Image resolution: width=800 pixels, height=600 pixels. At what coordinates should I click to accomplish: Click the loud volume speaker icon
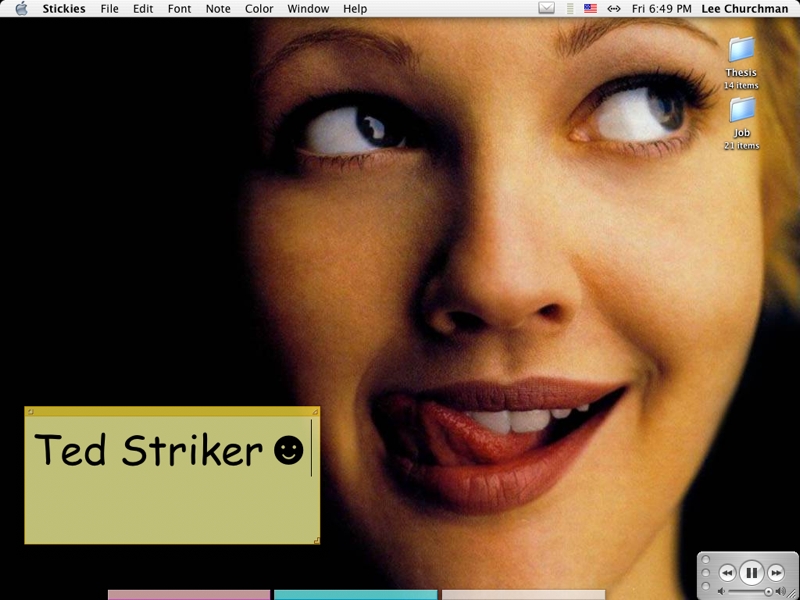pos(780,592)
